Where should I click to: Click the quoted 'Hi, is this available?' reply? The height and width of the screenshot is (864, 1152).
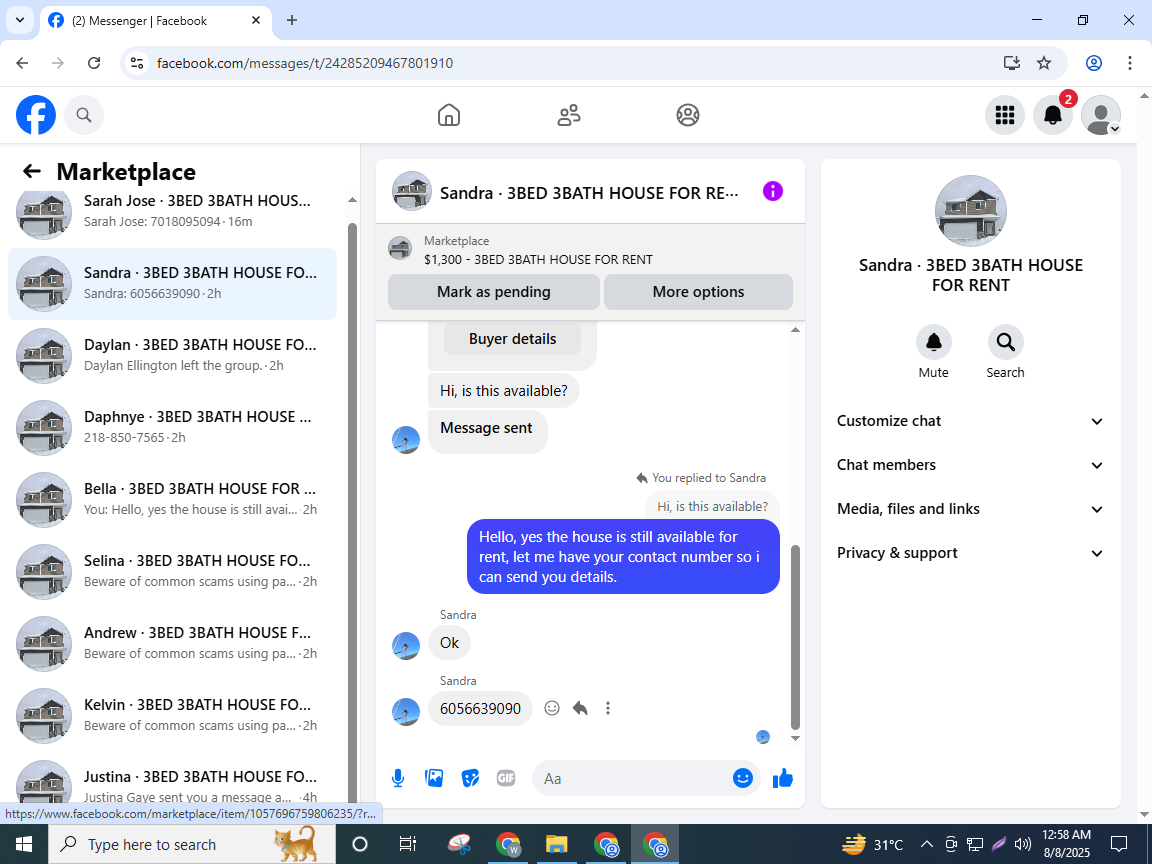712,506
